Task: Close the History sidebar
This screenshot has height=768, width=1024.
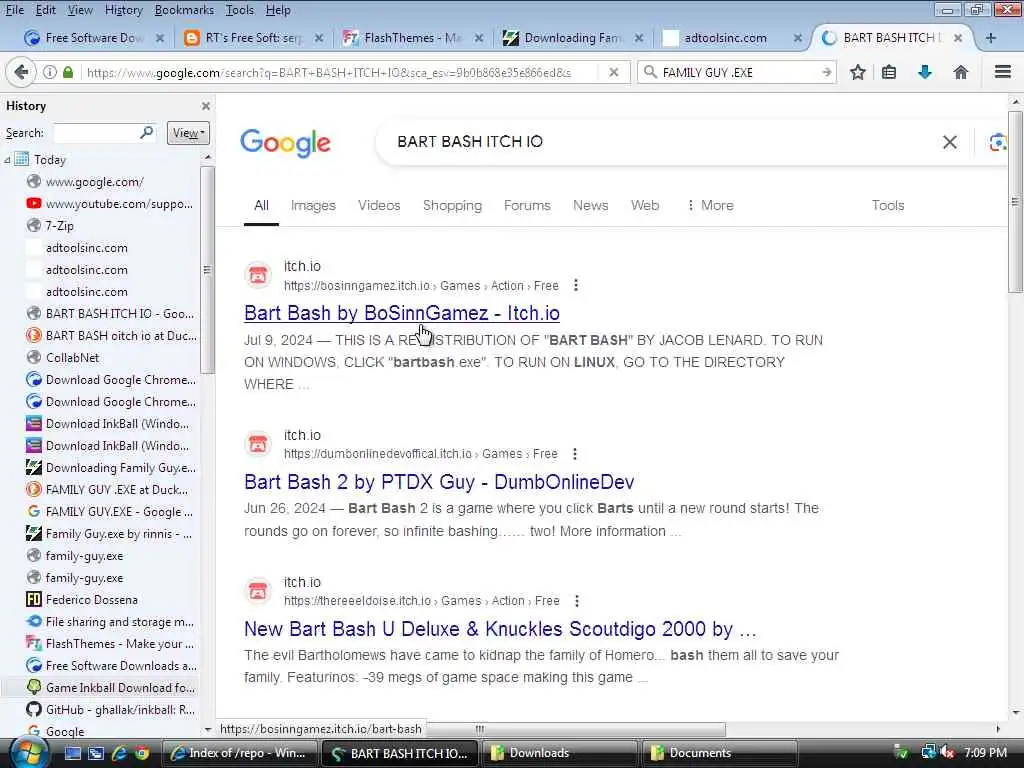Action: pos(206,106)
